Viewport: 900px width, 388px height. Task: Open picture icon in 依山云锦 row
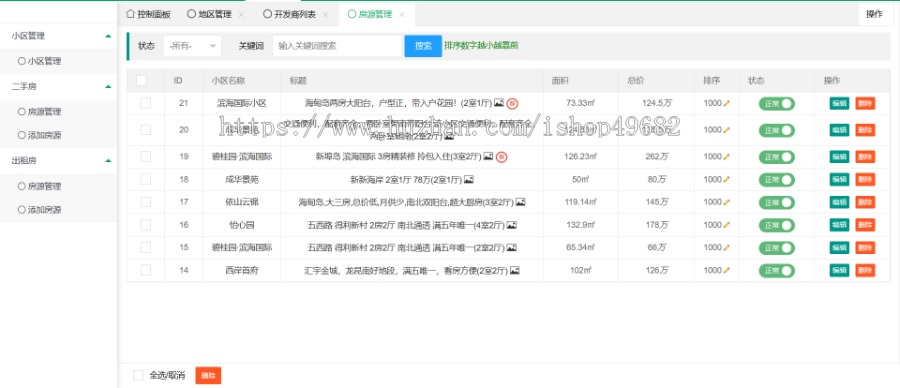coord(521,202)
